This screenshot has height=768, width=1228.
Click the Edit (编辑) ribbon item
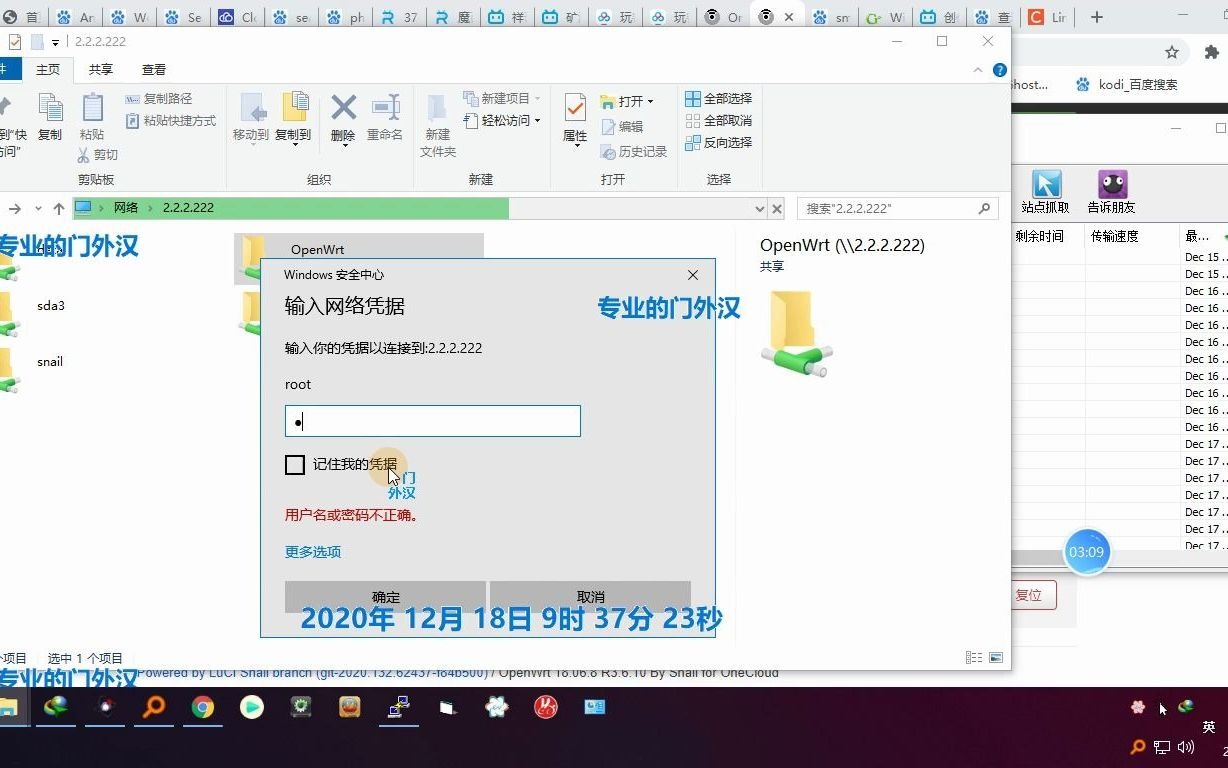point(622,127)
